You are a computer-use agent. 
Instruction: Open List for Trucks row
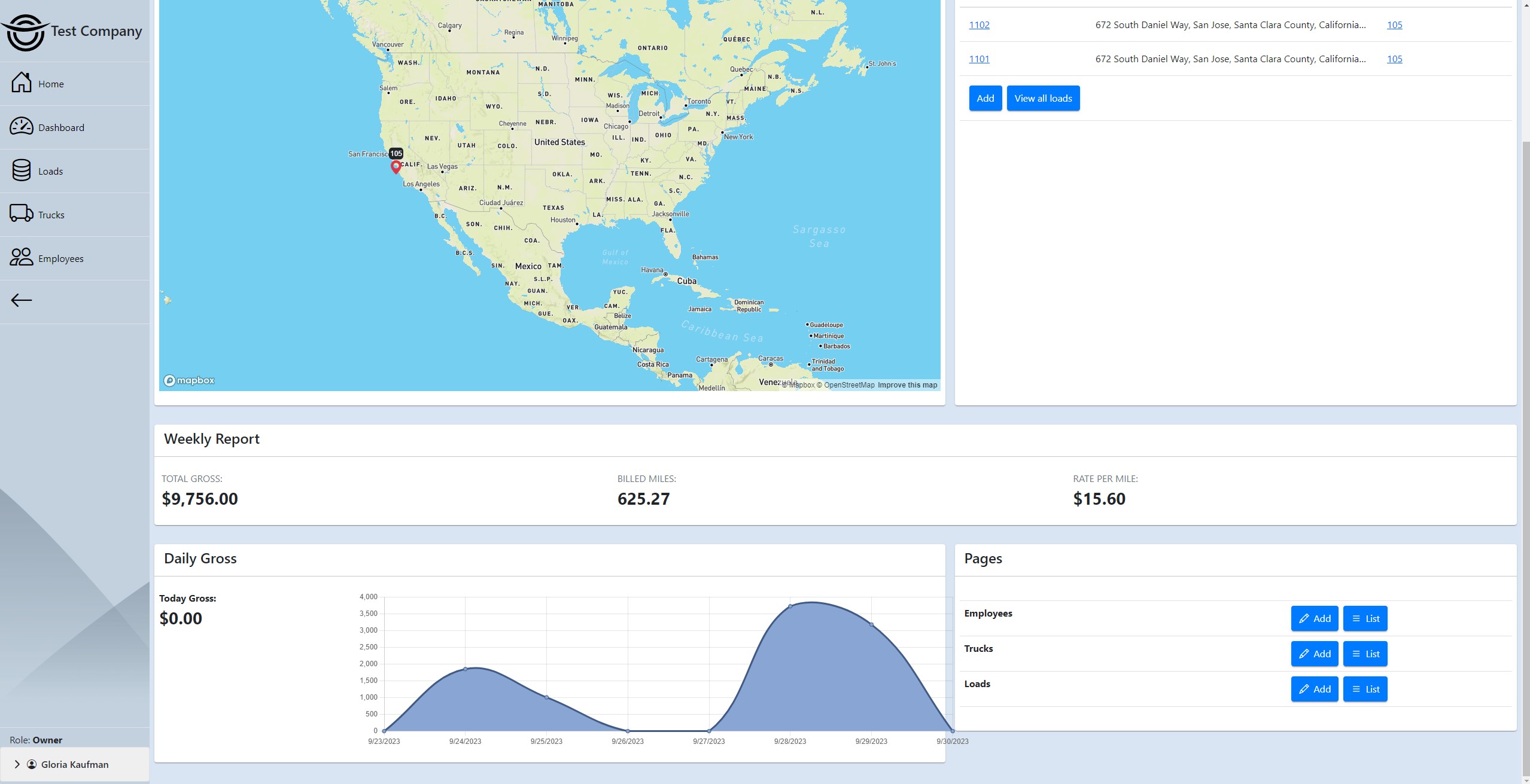pos(1365,654)
